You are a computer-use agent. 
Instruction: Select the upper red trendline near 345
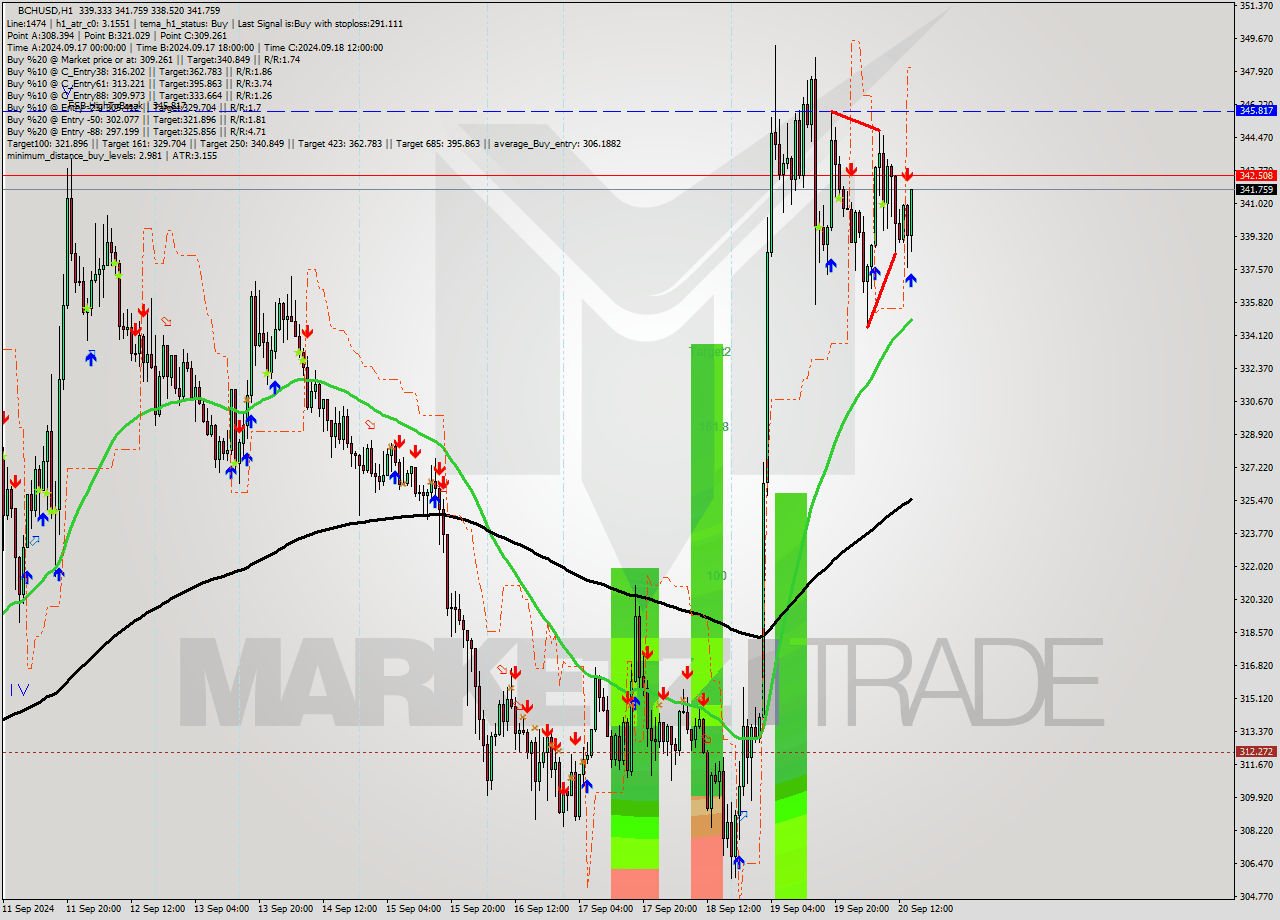(855, 121)
